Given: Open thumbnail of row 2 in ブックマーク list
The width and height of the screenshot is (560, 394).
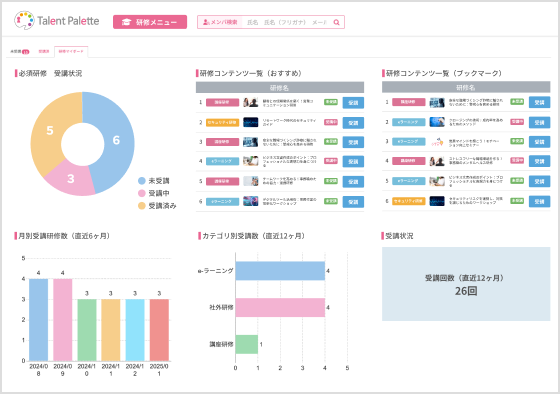Looking at the screenshot, I should [x=437, y=122].
